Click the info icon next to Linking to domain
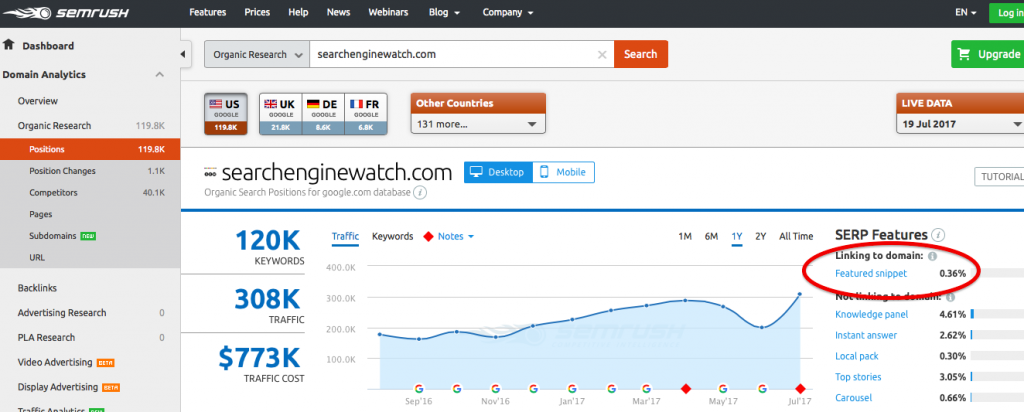Image resolution: width=1024 pixels, height=412 pixels. [x=933, y=256]
